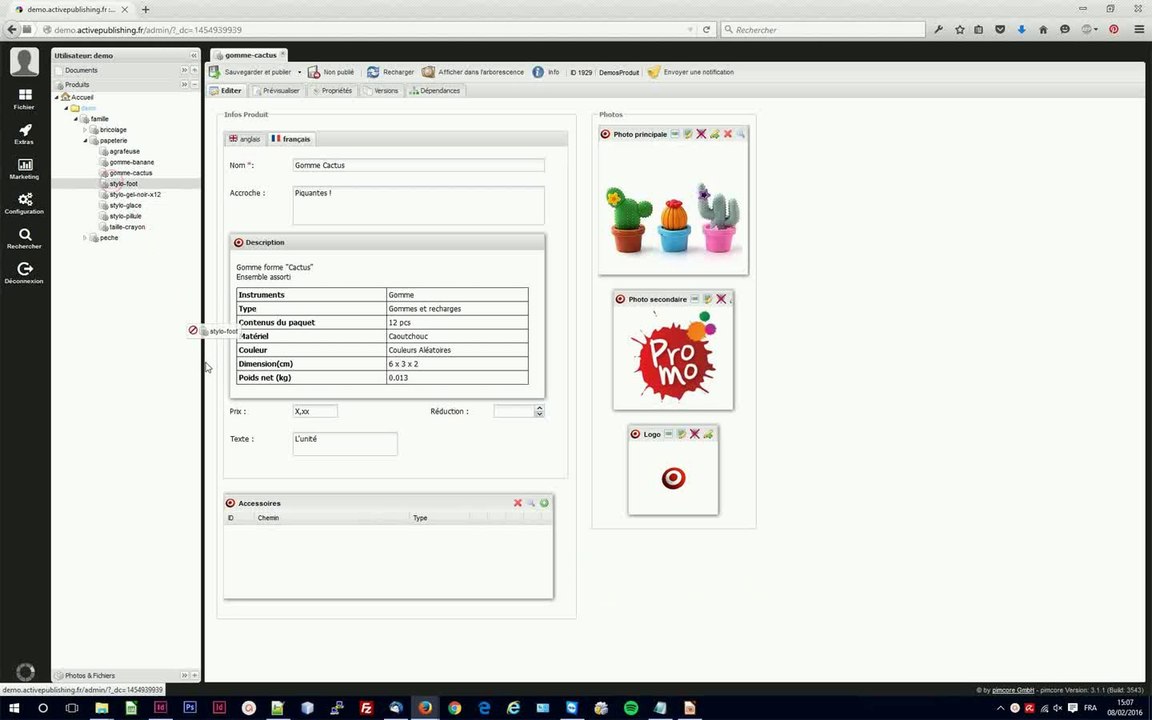Click Afficher dans l'arborescence

472,72
